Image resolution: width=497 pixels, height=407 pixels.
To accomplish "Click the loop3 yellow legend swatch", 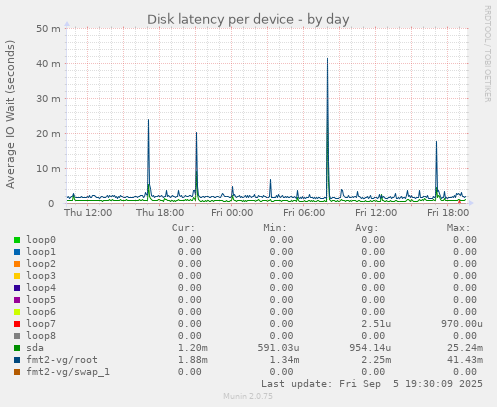I will point(17,276).
